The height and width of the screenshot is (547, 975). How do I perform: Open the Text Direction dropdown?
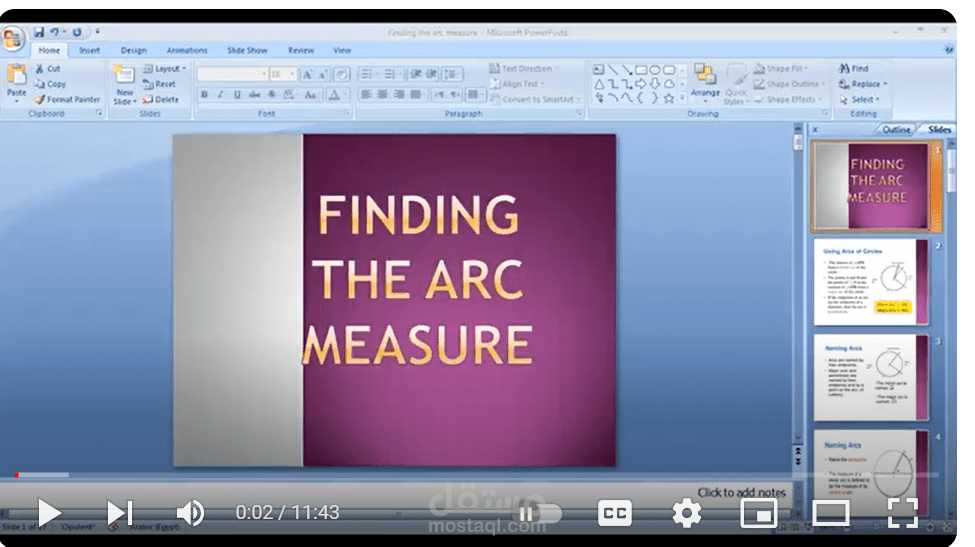[524, 68]
